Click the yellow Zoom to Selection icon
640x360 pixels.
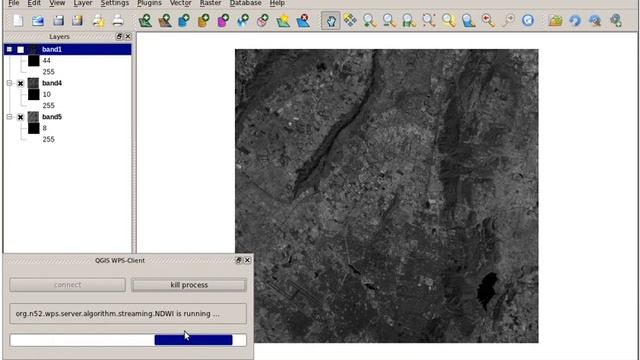(449, 20)
